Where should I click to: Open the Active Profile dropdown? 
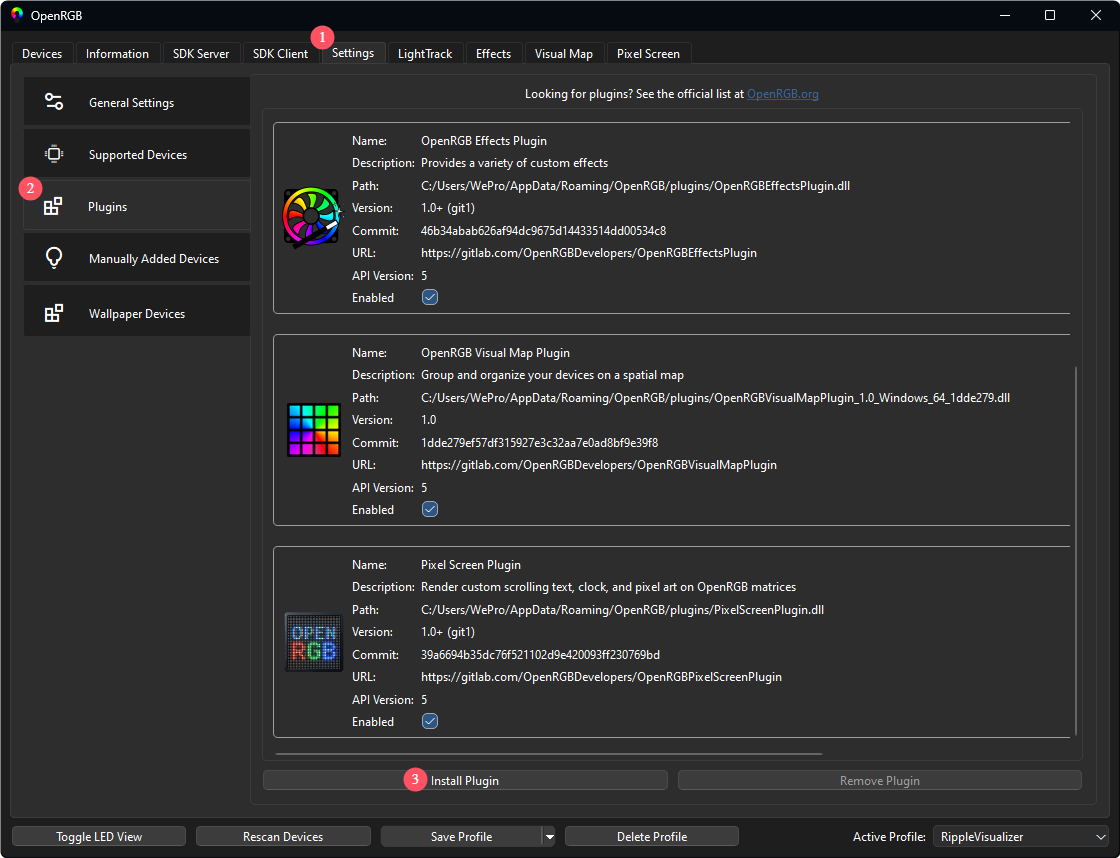click(1020, 837)
